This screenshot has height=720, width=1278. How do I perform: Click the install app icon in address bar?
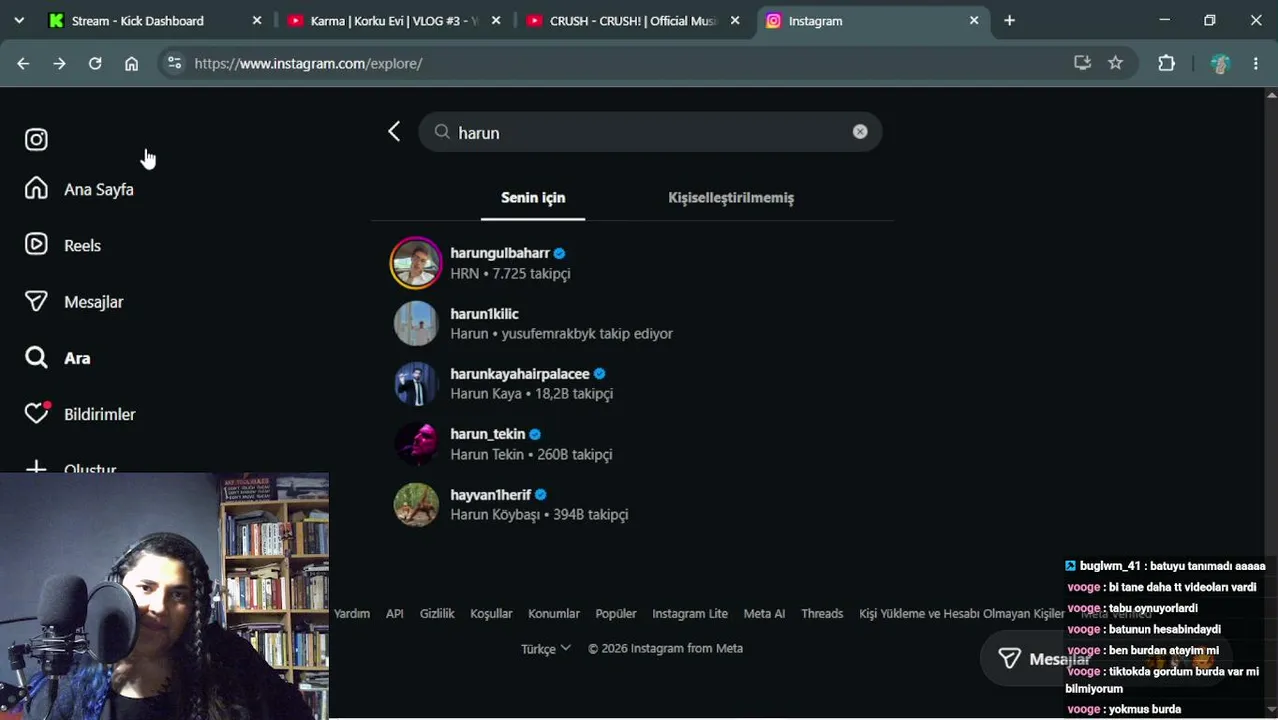coord(1082,63)
